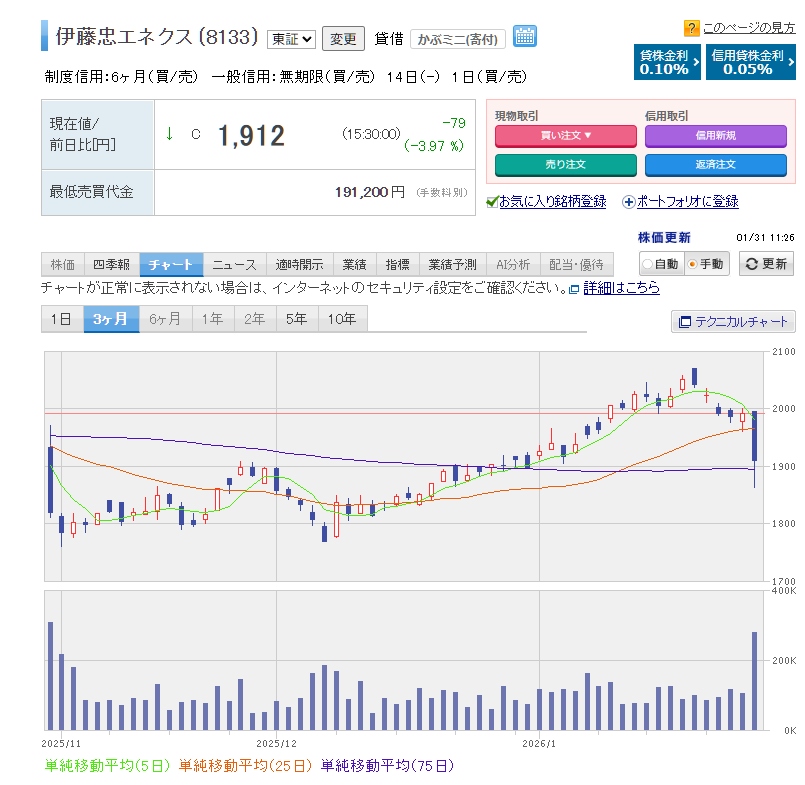This screenshot has height=785, width=805.
Task: Click the green checkmark favorites icon
Action: point(491,201)
